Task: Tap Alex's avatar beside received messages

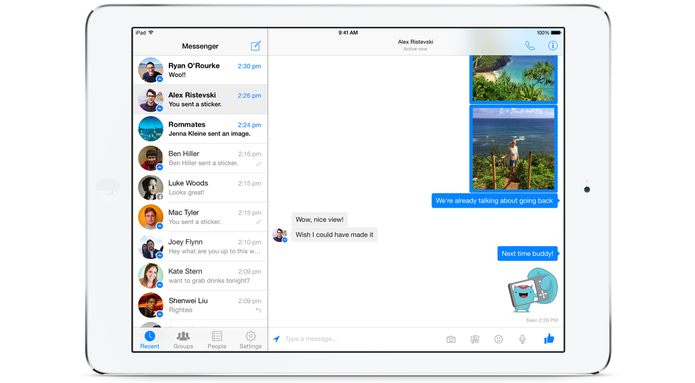Action: pos(280,234)
